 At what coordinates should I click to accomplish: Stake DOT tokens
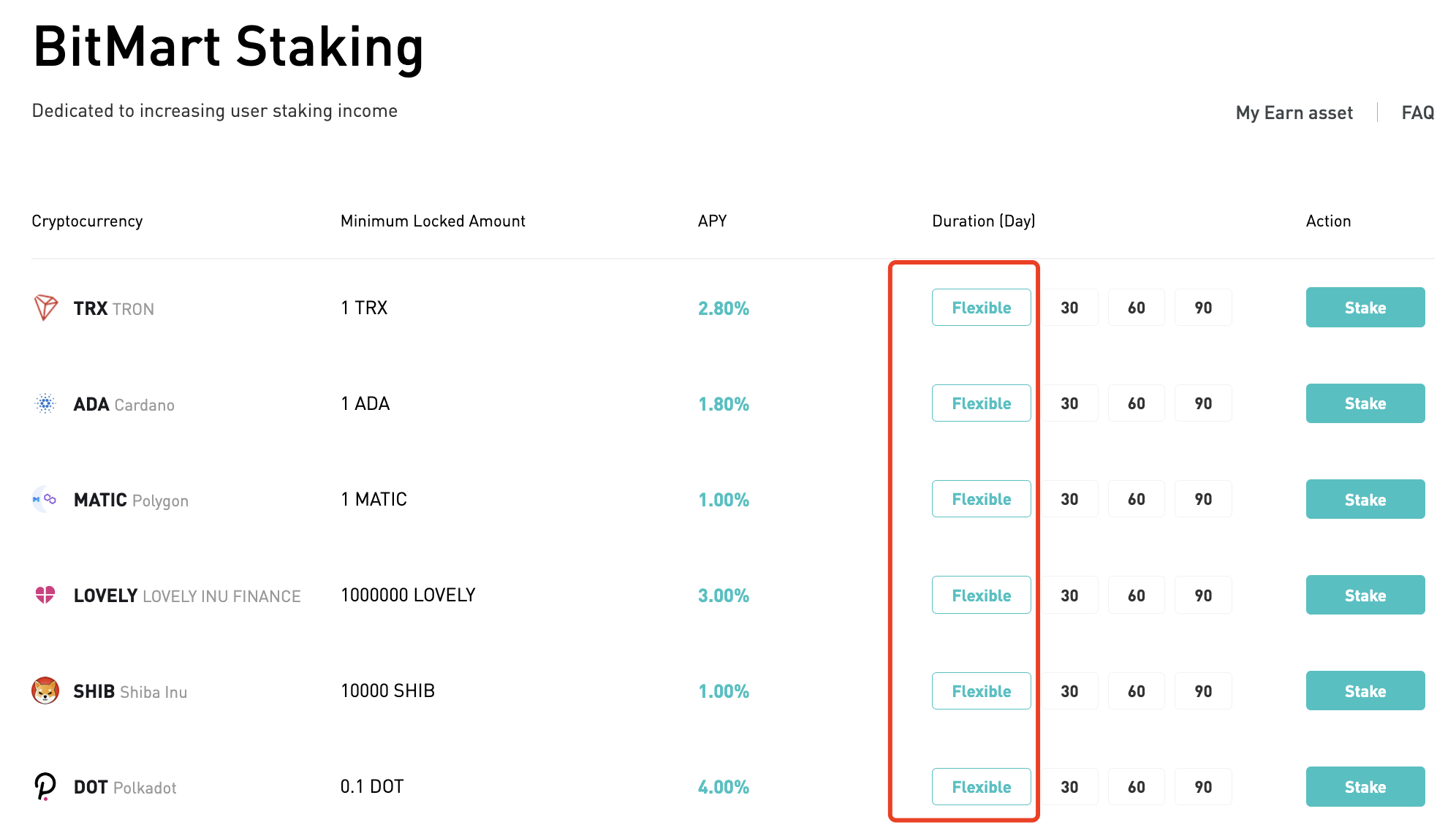[1365, 786]
